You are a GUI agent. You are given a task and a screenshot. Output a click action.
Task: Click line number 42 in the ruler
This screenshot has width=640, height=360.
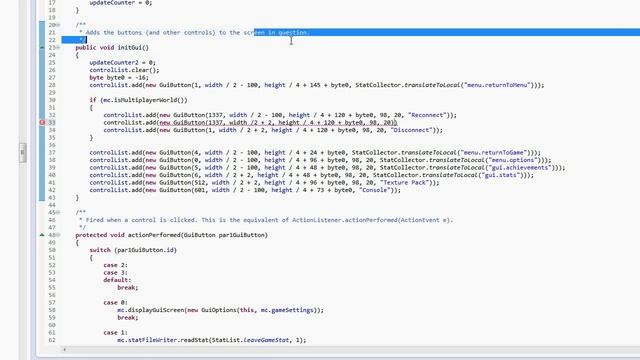52,190
